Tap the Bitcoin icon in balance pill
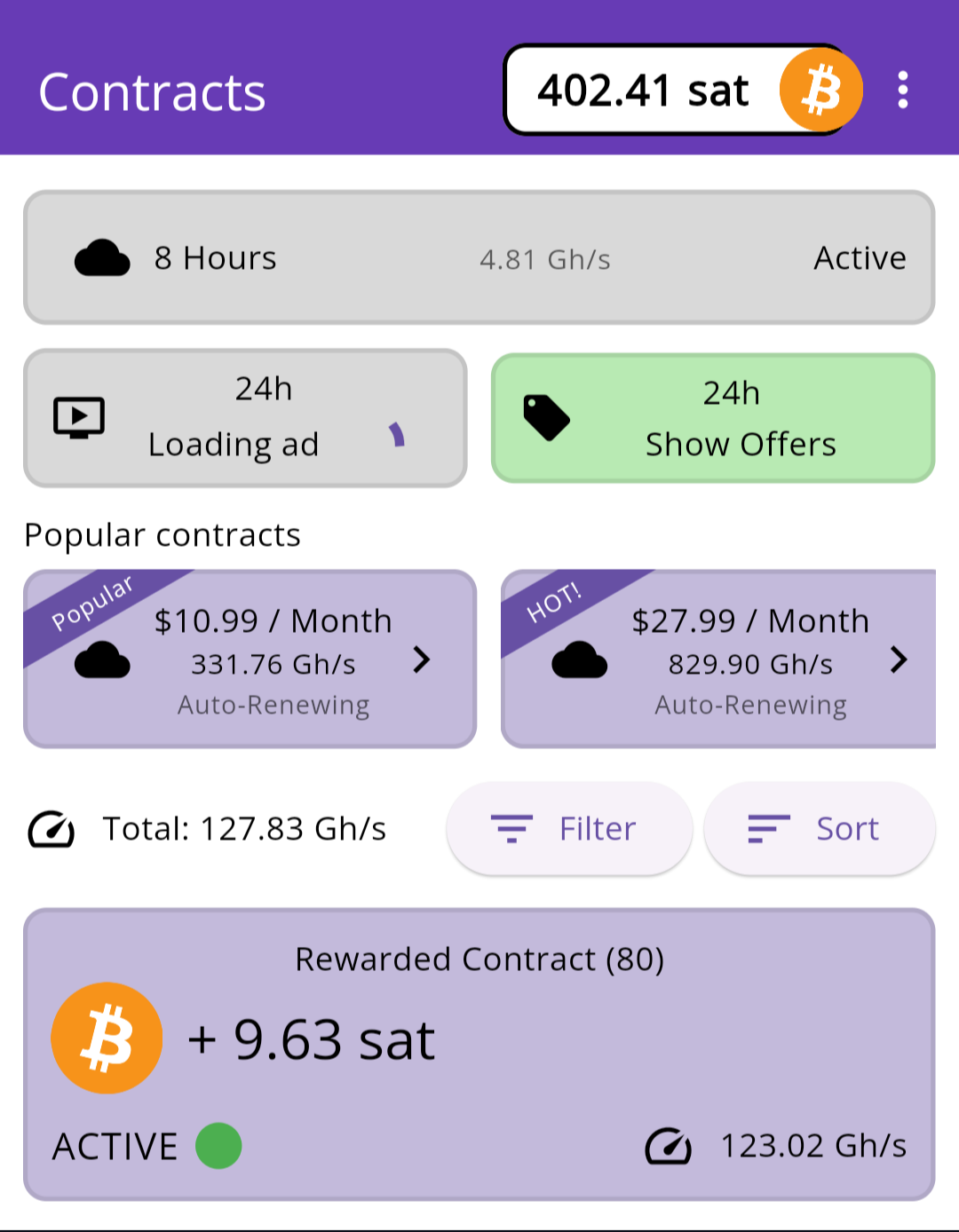This screenshot has height=1232, width=959. 820,90
